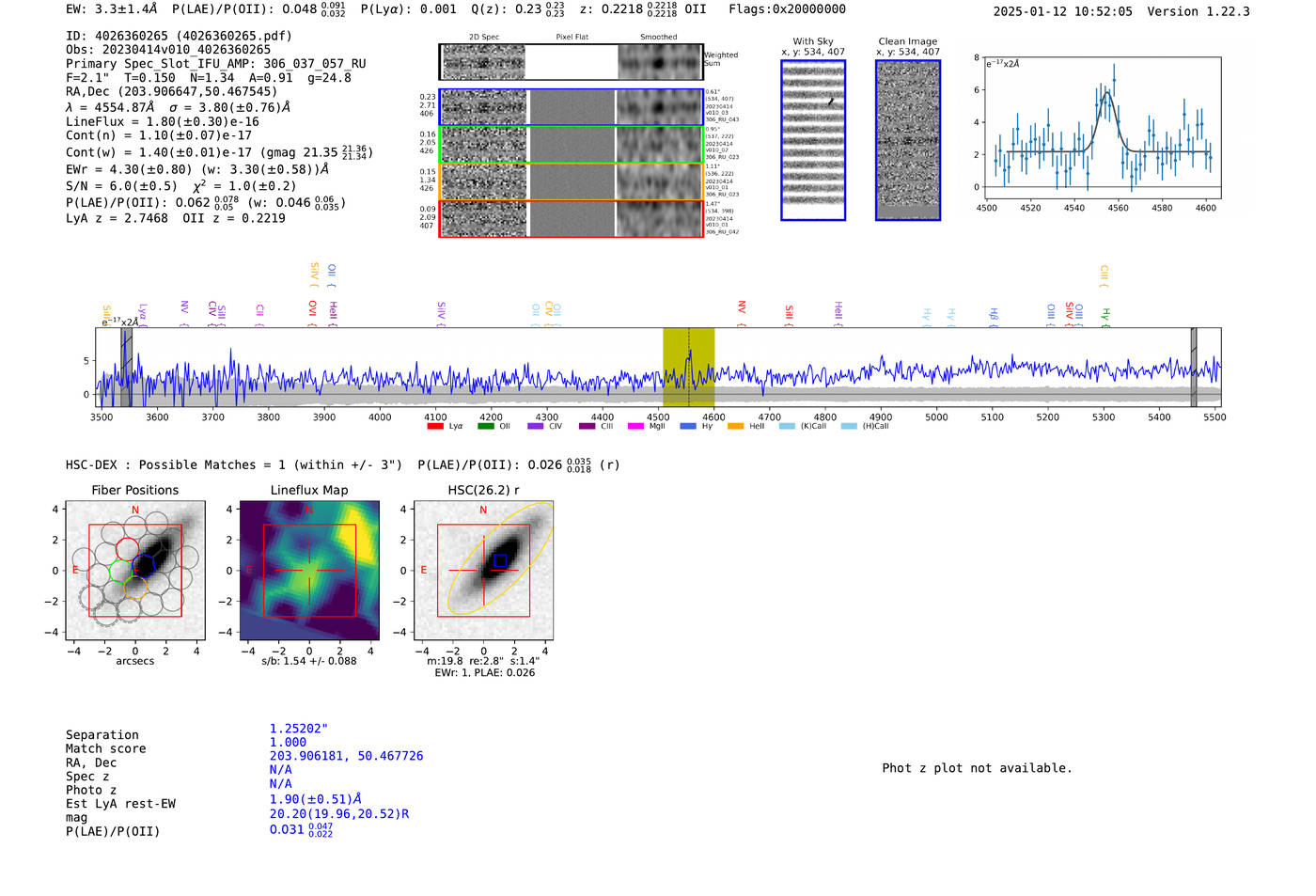Click the blue fiber circle in Fiber Positions
This screenshot has width=1316, height=896.
[x=144, y=564]
